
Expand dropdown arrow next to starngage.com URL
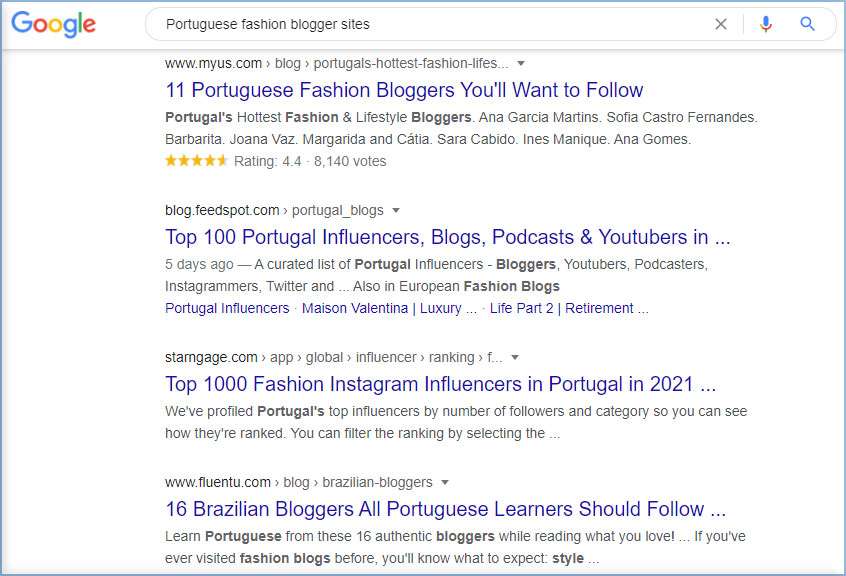click(x=515, y=358)
